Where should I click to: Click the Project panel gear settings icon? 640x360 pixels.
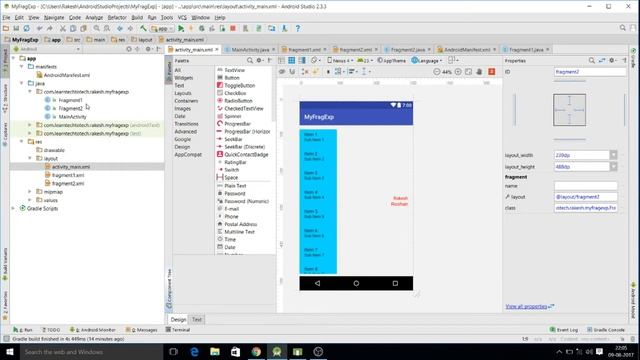click(149, 49)
